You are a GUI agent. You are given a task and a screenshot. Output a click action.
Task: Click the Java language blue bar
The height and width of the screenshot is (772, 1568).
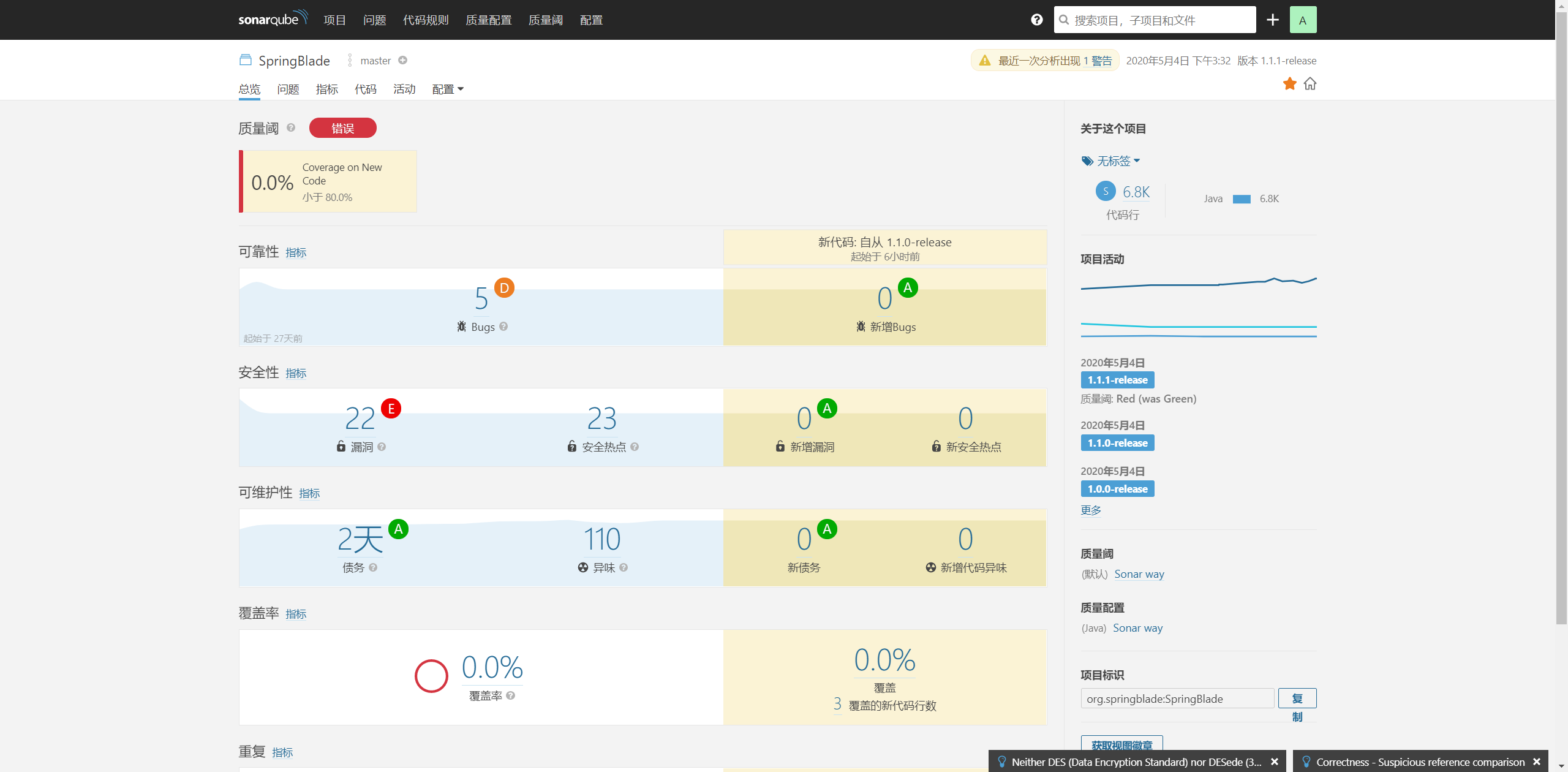click(x=1241, y=199)
